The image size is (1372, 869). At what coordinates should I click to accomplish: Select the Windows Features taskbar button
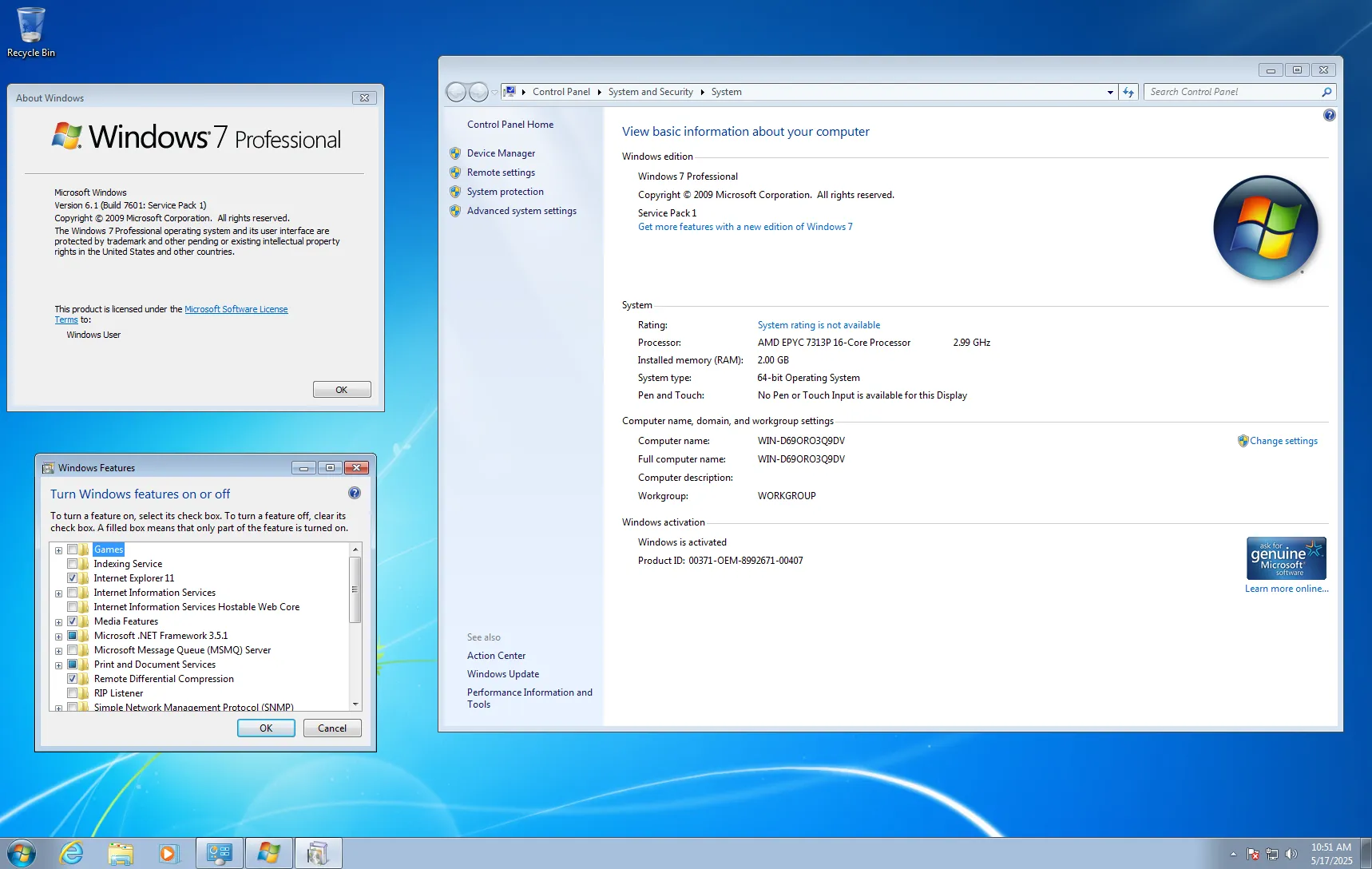[319, 853]
